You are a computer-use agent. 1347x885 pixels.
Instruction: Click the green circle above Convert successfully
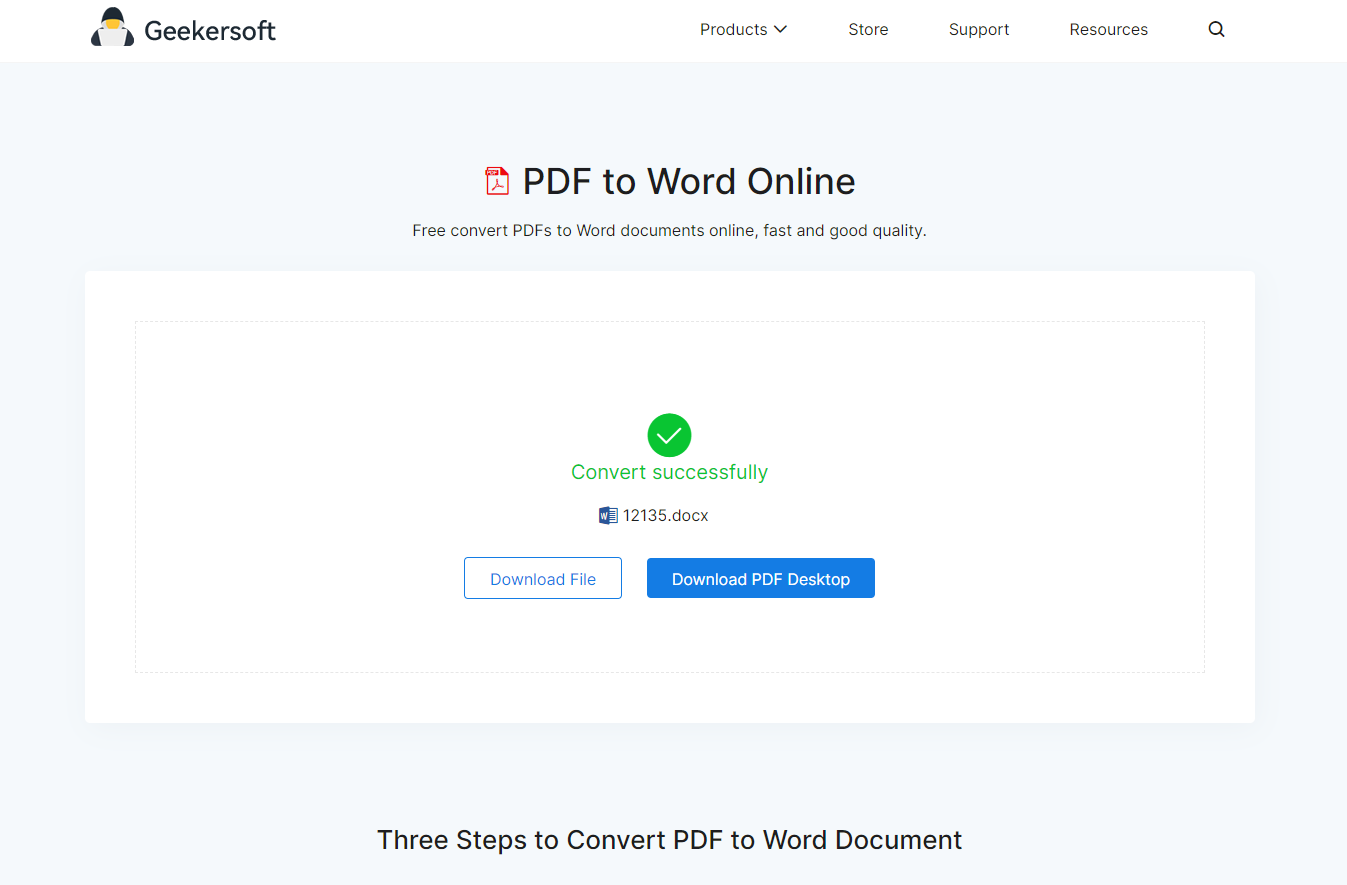669,435
